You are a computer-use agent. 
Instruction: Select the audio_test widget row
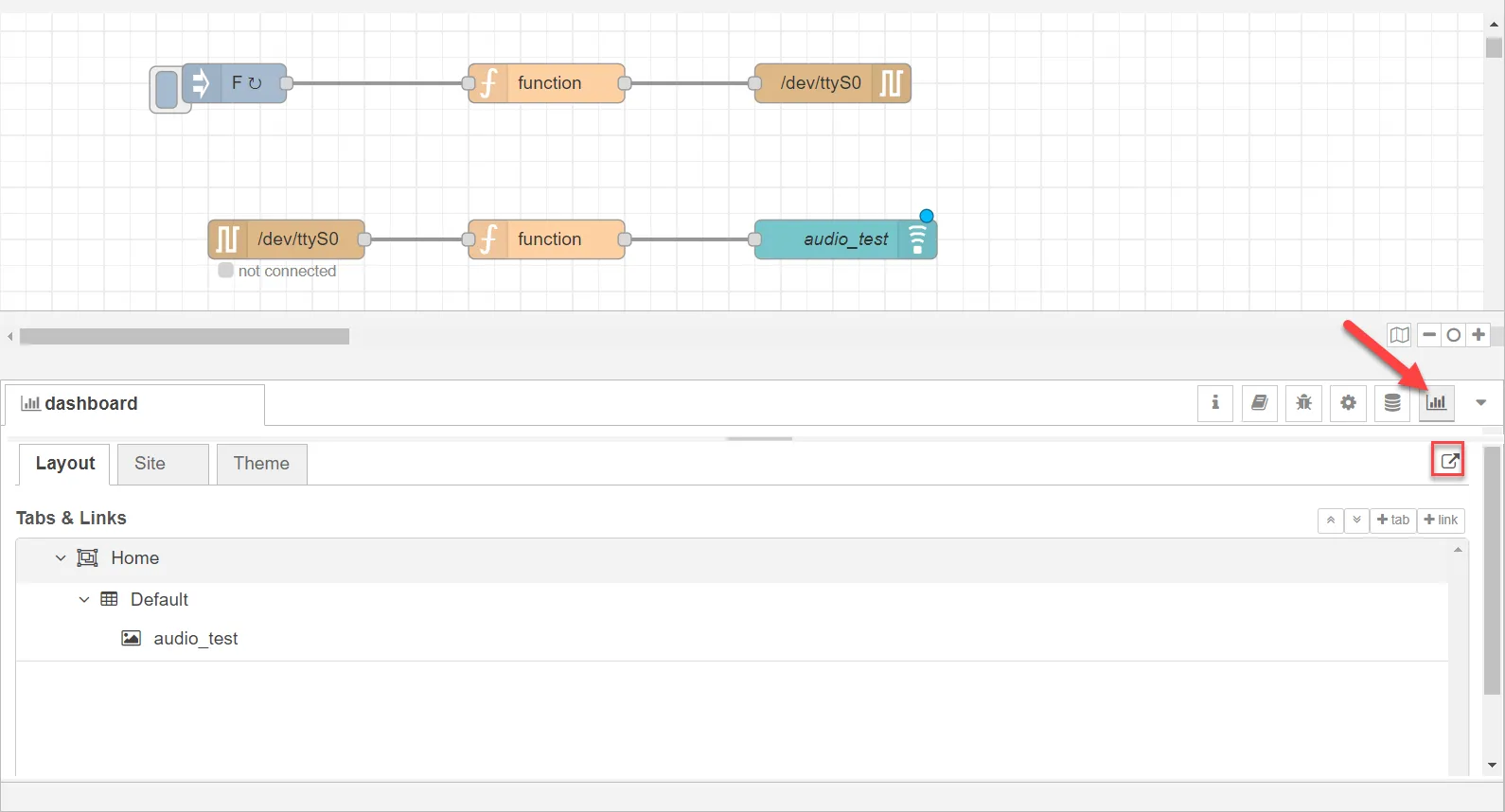coord(733,639)
